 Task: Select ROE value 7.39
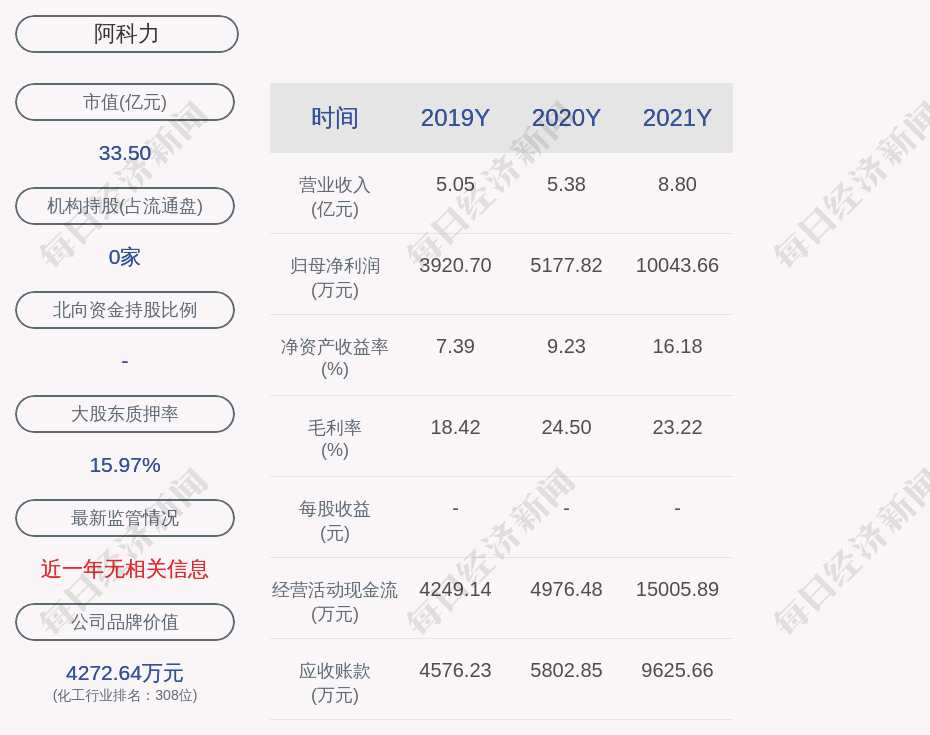[x=455, y=346]
